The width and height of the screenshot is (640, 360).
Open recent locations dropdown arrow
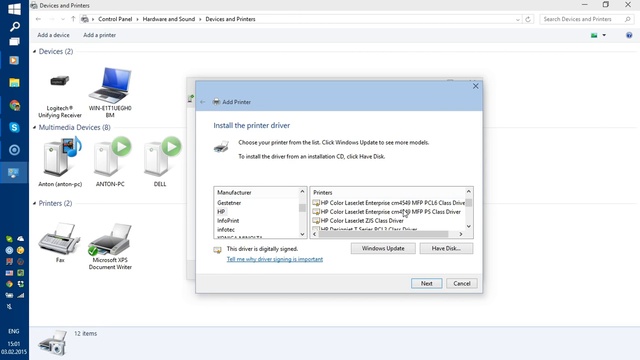click(63, 19)
